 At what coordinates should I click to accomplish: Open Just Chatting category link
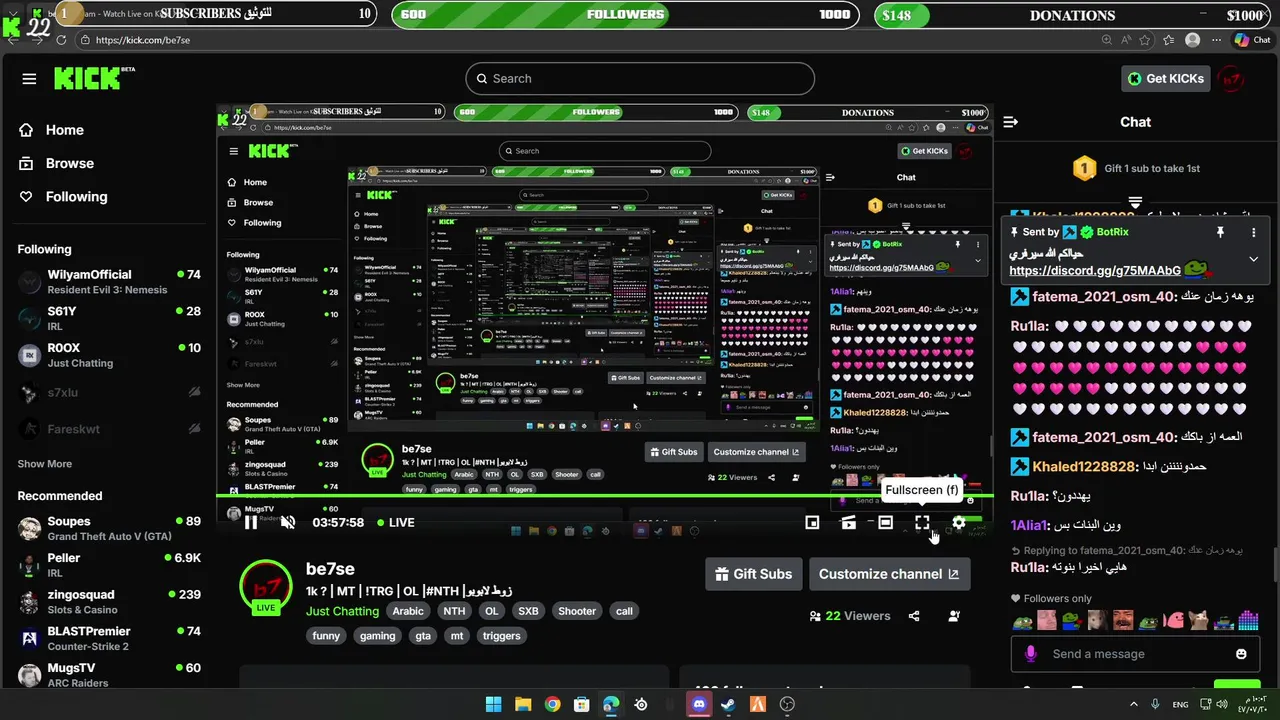coord(342,611)
